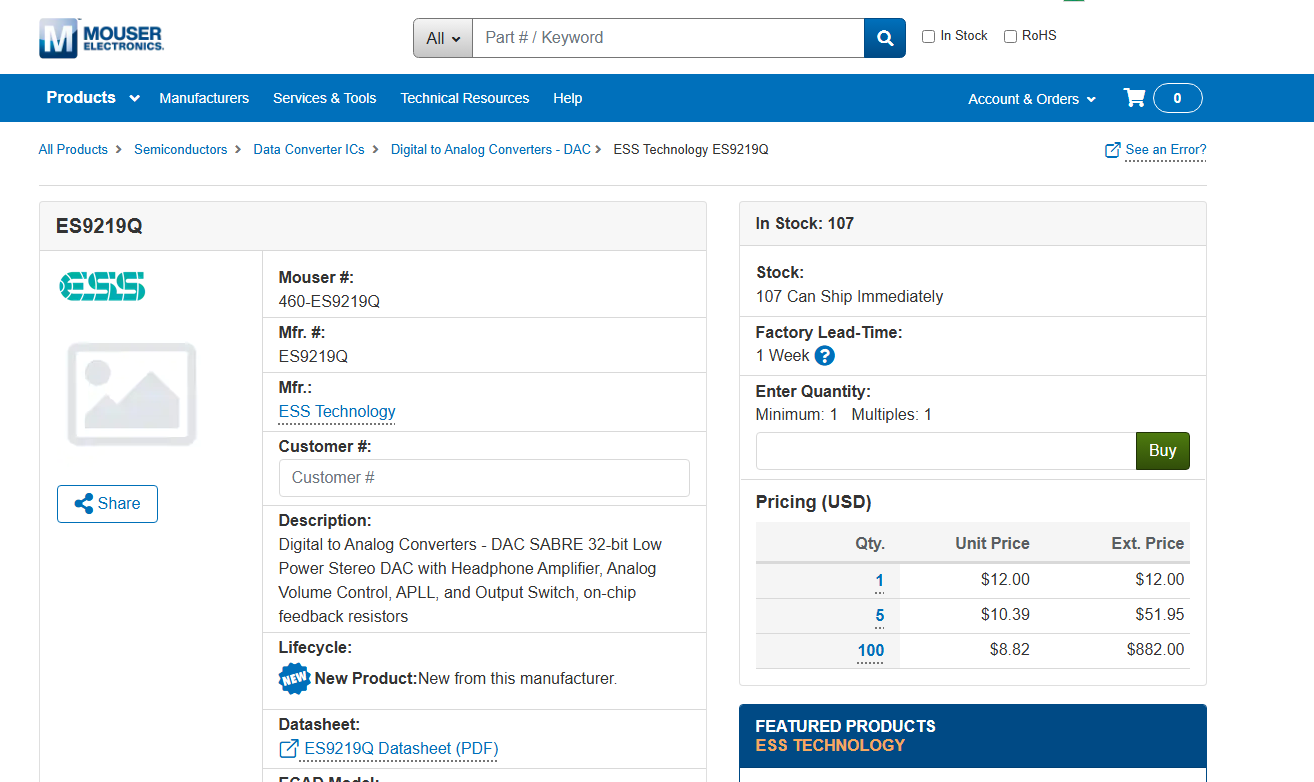This screenshot has width=1314, height=782.
Task: Open the All search category dropdown
Action: pyautogui.click(x=443, y=38)
